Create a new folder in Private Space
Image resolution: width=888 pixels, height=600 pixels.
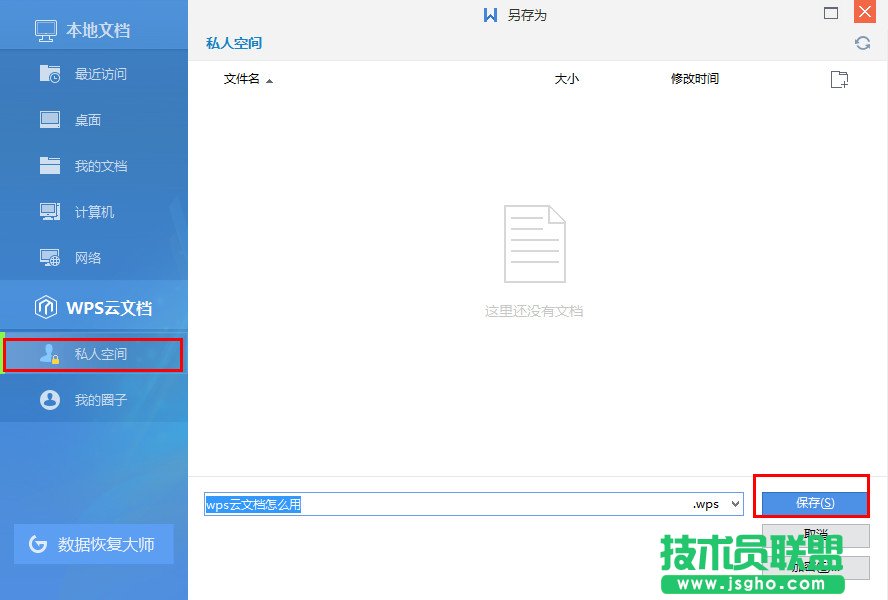[x=838, y=79]
